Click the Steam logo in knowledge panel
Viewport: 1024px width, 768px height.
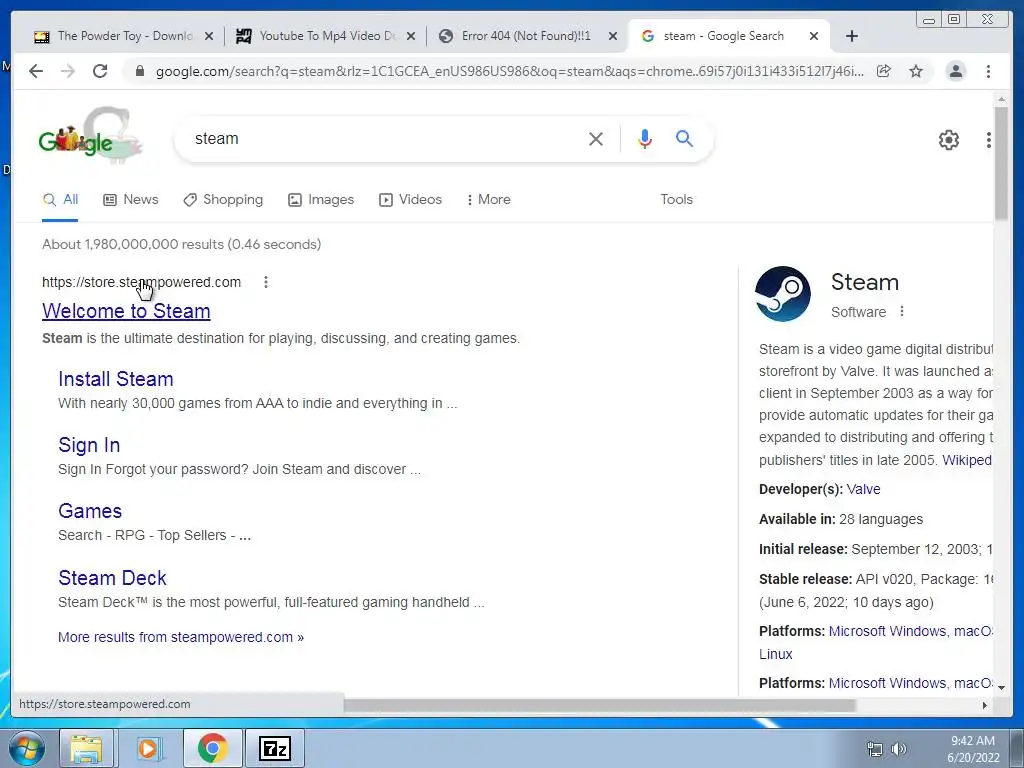click(x=783, y=294)
